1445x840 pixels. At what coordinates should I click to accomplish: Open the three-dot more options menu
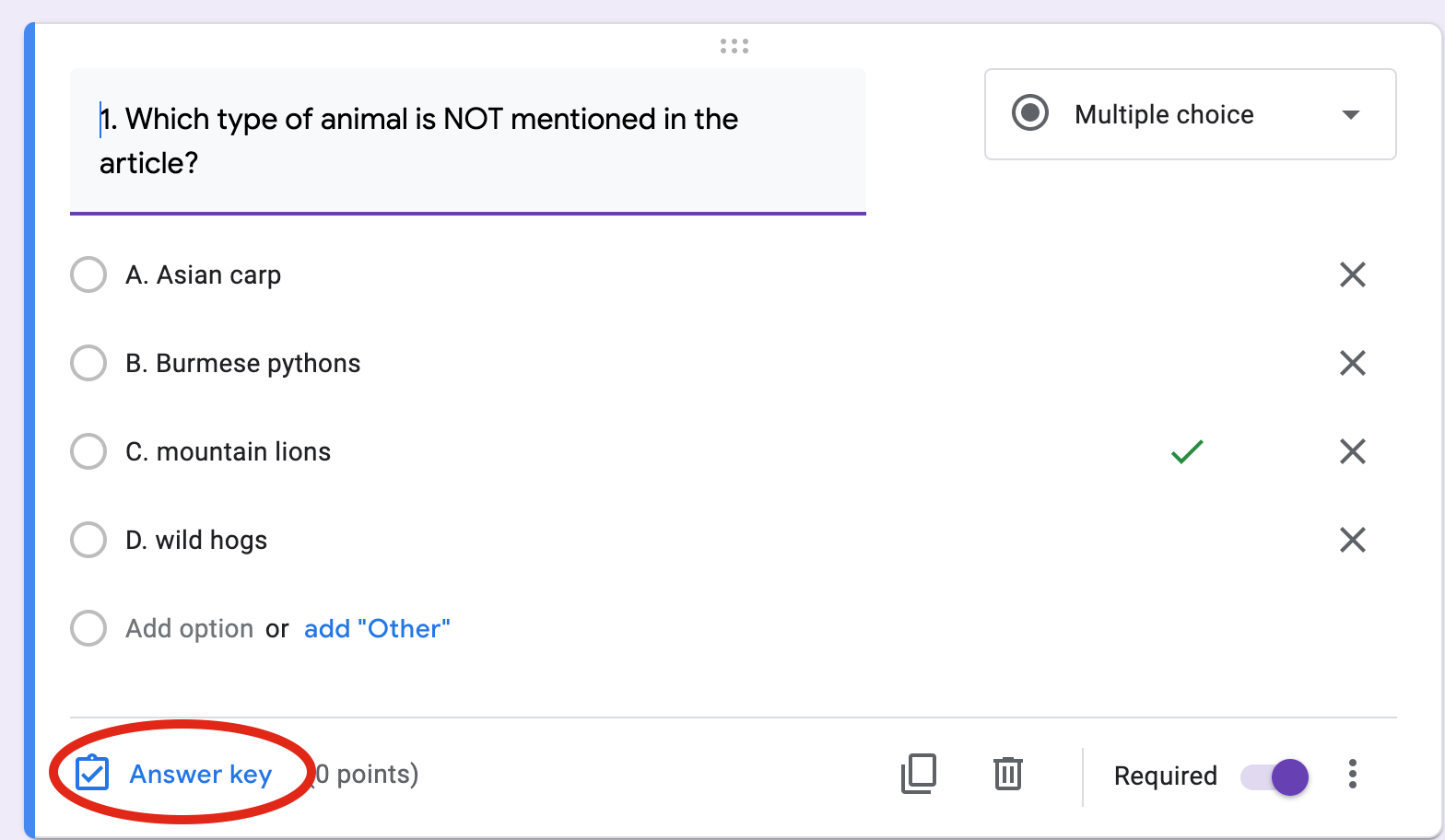tap(1352, 774)
